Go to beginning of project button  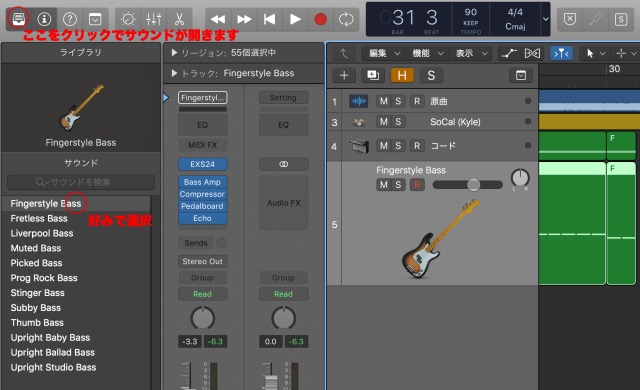(269, 19)
